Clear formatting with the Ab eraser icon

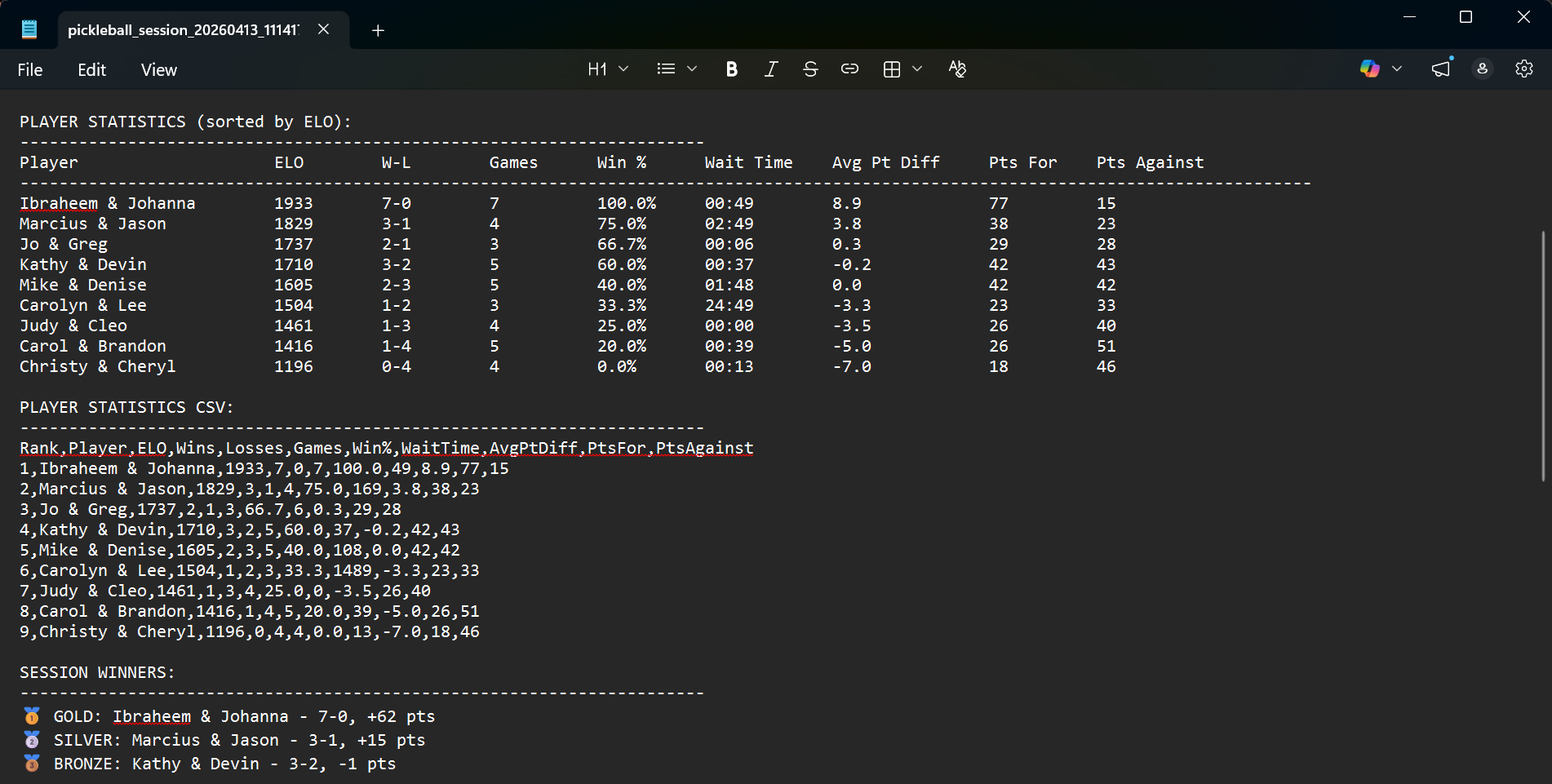(x=956, y=69)
